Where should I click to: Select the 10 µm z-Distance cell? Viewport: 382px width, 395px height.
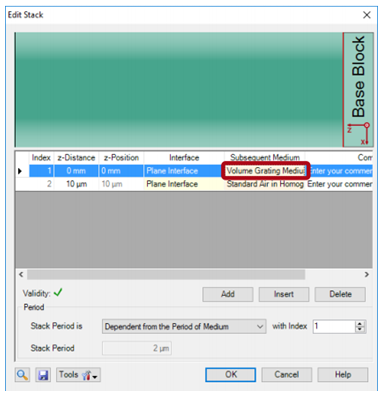point(76,184)
